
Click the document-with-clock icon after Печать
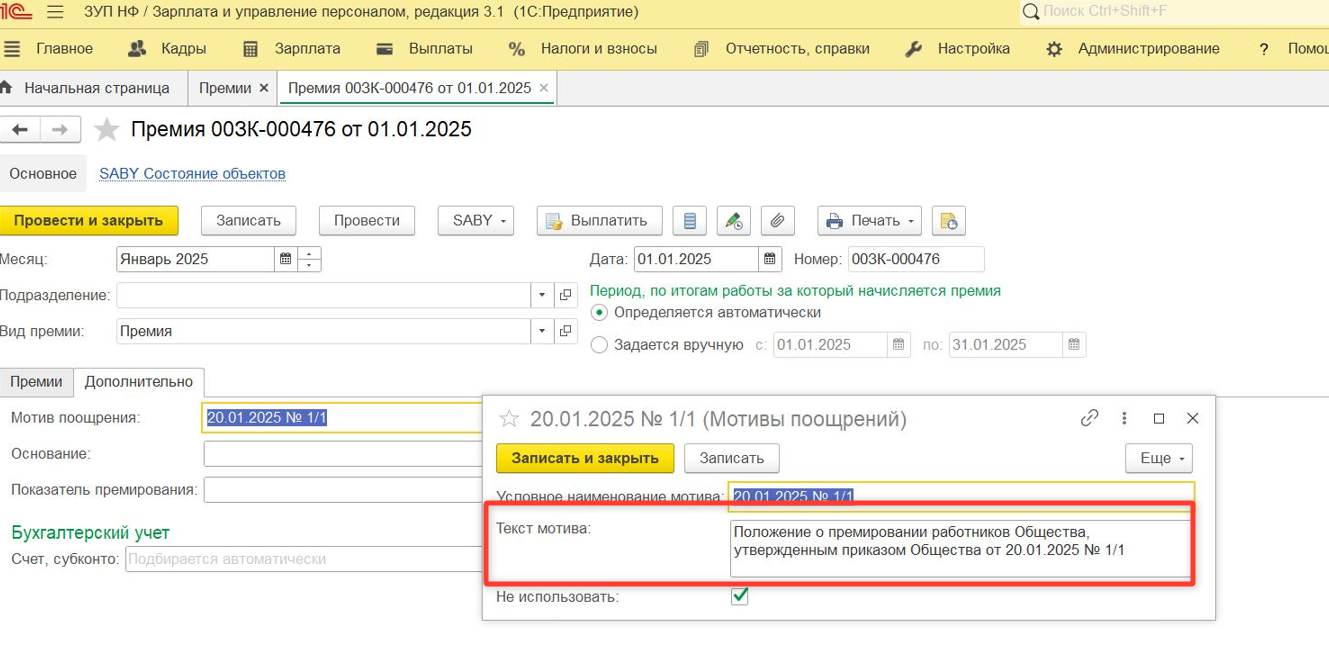tap(948, 221)
